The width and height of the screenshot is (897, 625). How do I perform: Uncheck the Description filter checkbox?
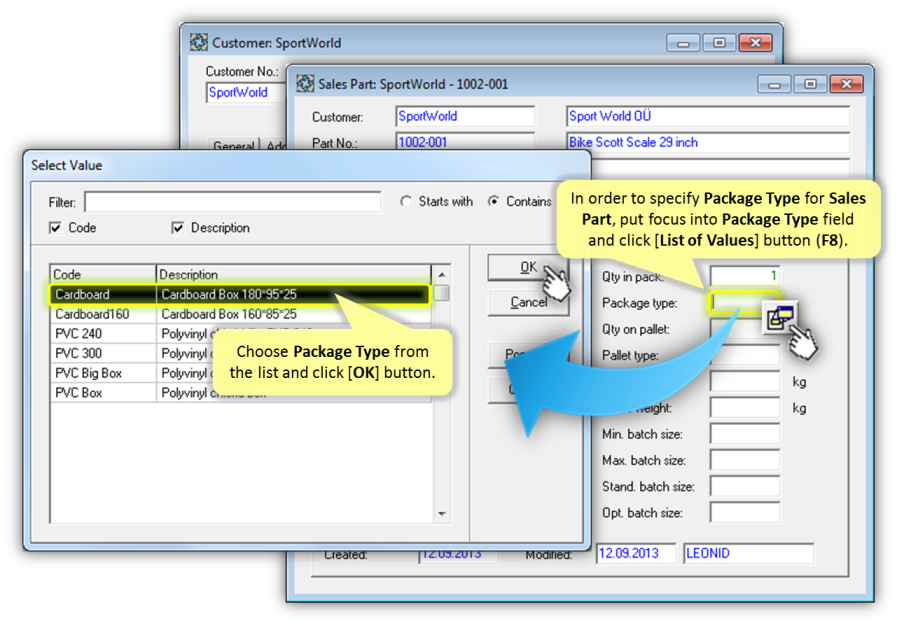coord(178,228)
